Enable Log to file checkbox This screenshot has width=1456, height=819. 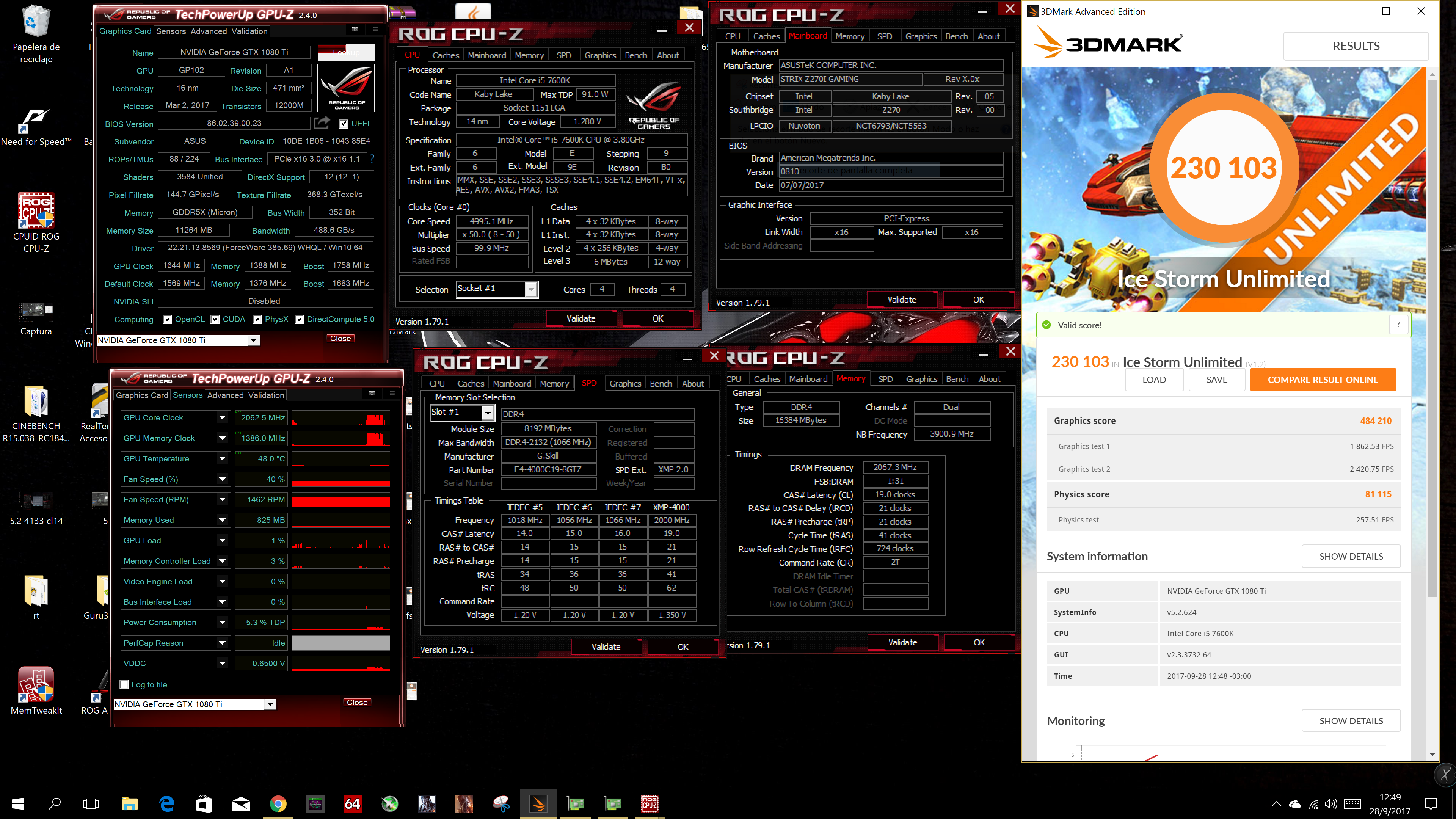(124, 684)
